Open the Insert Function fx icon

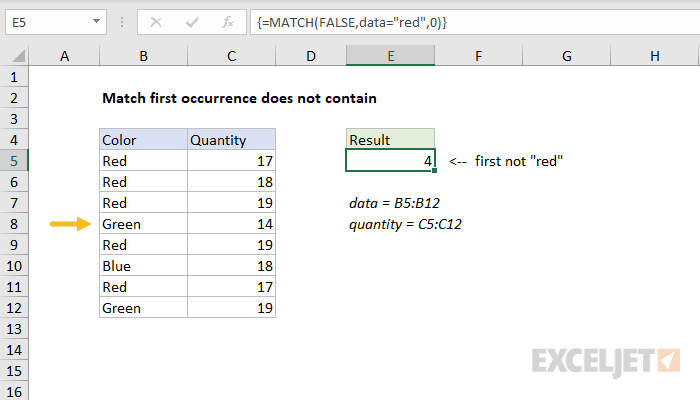click(228, 22)
